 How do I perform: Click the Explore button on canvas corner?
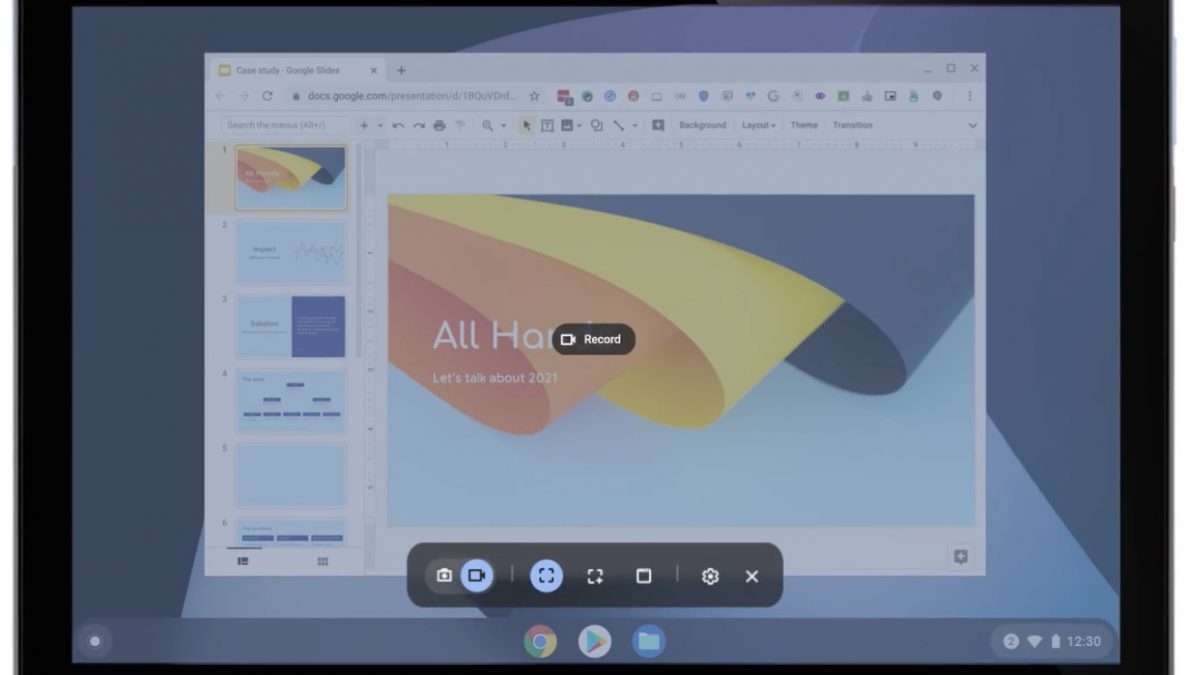pyautogui.click(x=961, y=557)
